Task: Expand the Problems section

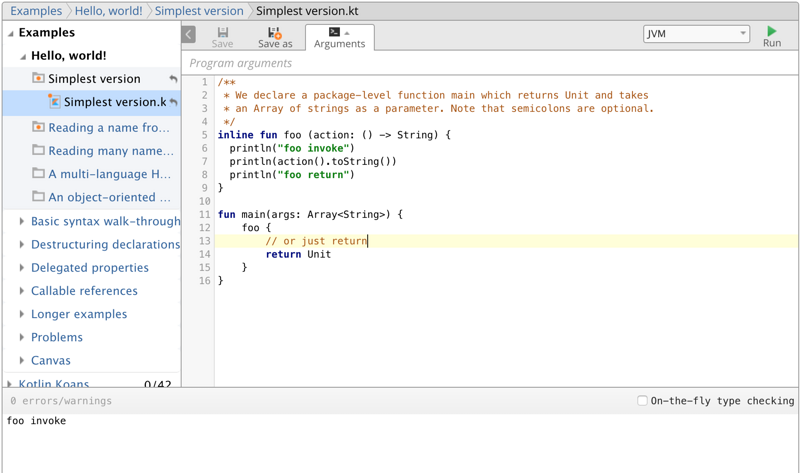Action: (x=21, y=337)
